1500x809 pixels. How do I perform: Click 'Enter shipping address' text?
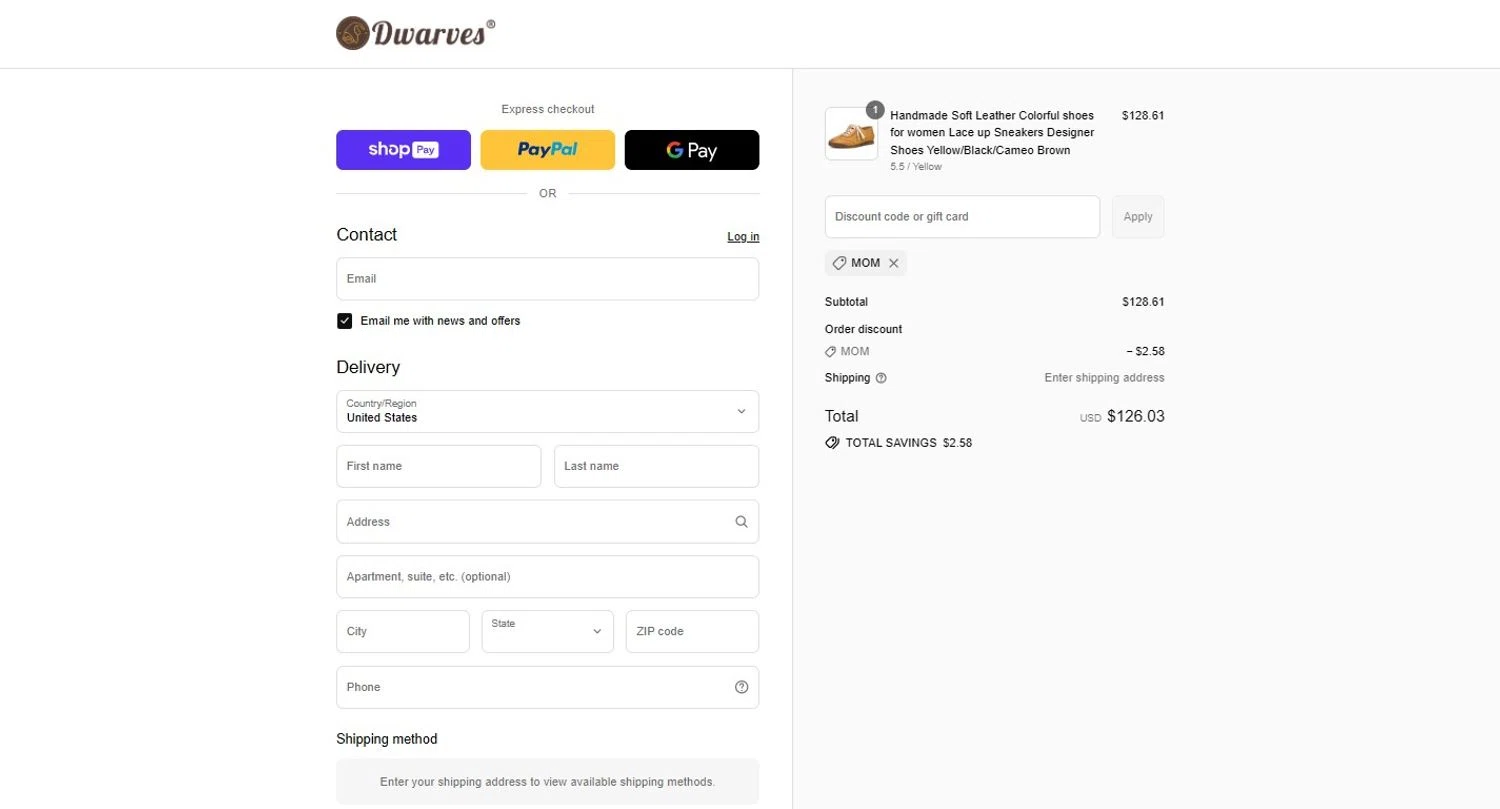[x=1104, y=378]
